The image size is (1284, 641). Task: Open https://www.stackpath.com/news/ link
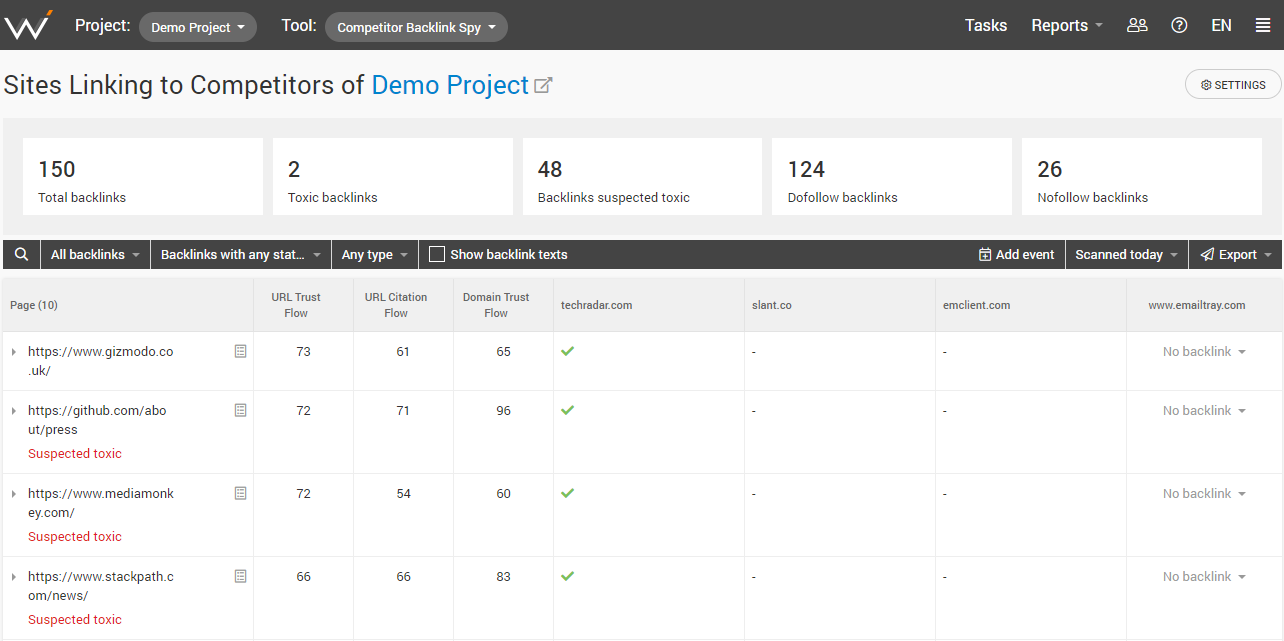coord(101,586)
